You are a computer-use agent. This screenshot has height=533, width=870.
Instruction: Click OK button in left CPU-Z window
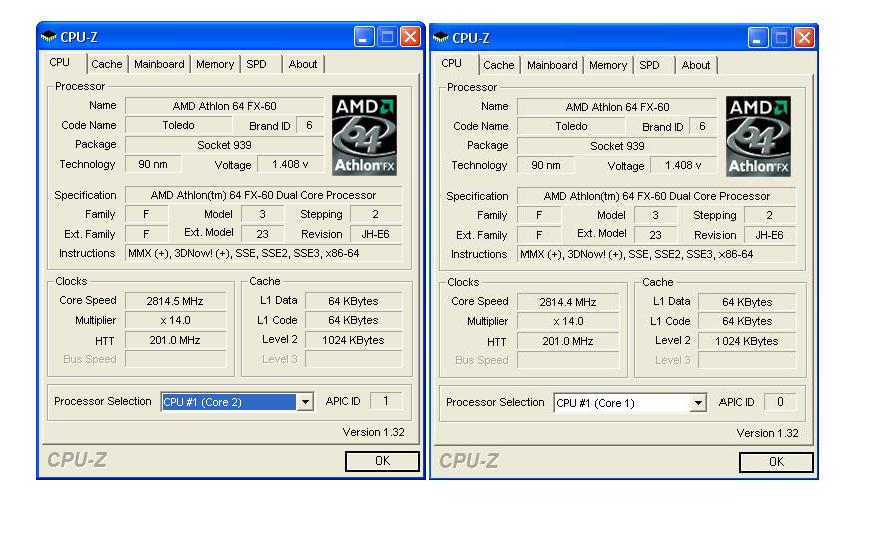pyautogui.click(x=382, y=461)
